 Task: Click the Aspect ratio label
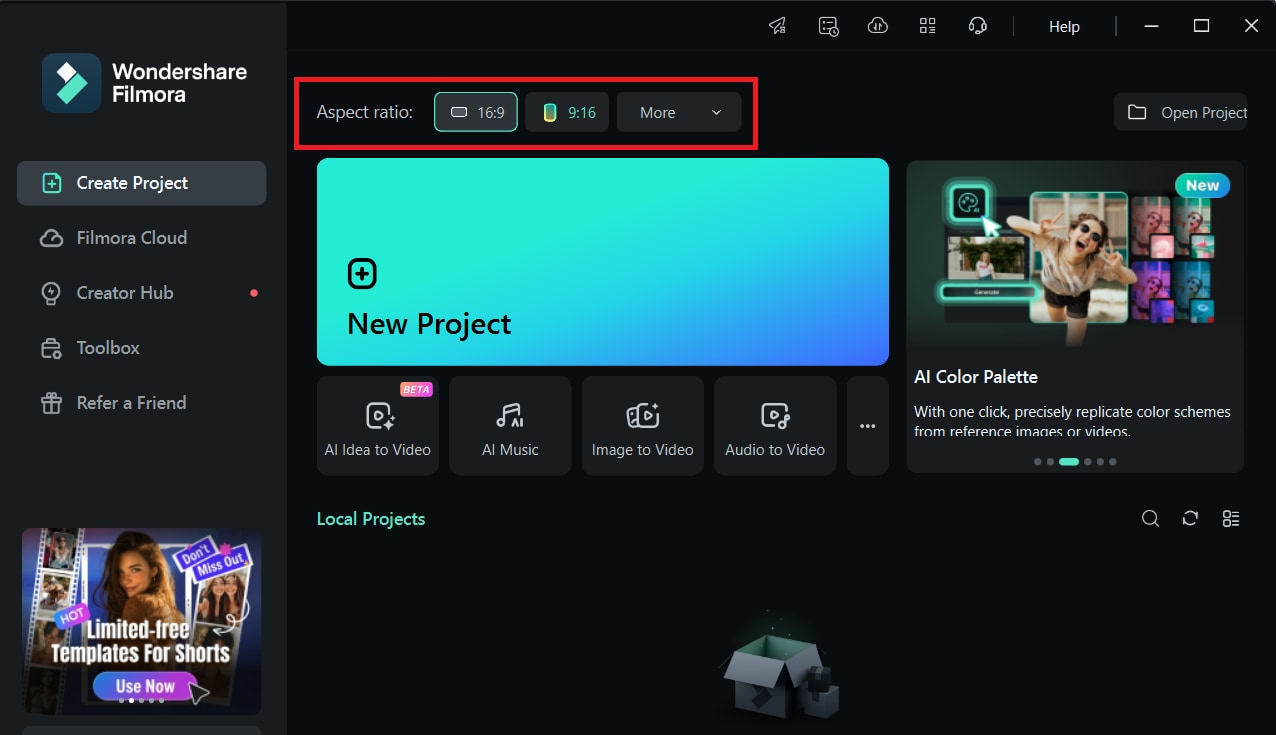[364, 112]
